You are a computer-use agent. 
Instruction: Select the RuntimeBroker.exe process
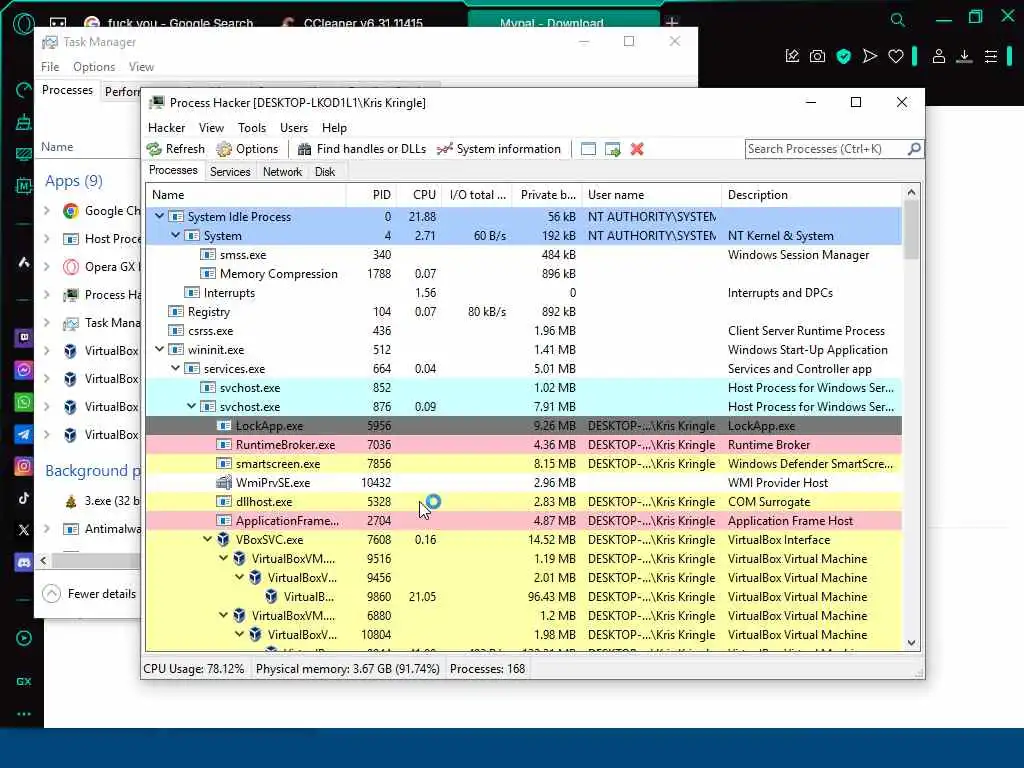tap(524, 445)
